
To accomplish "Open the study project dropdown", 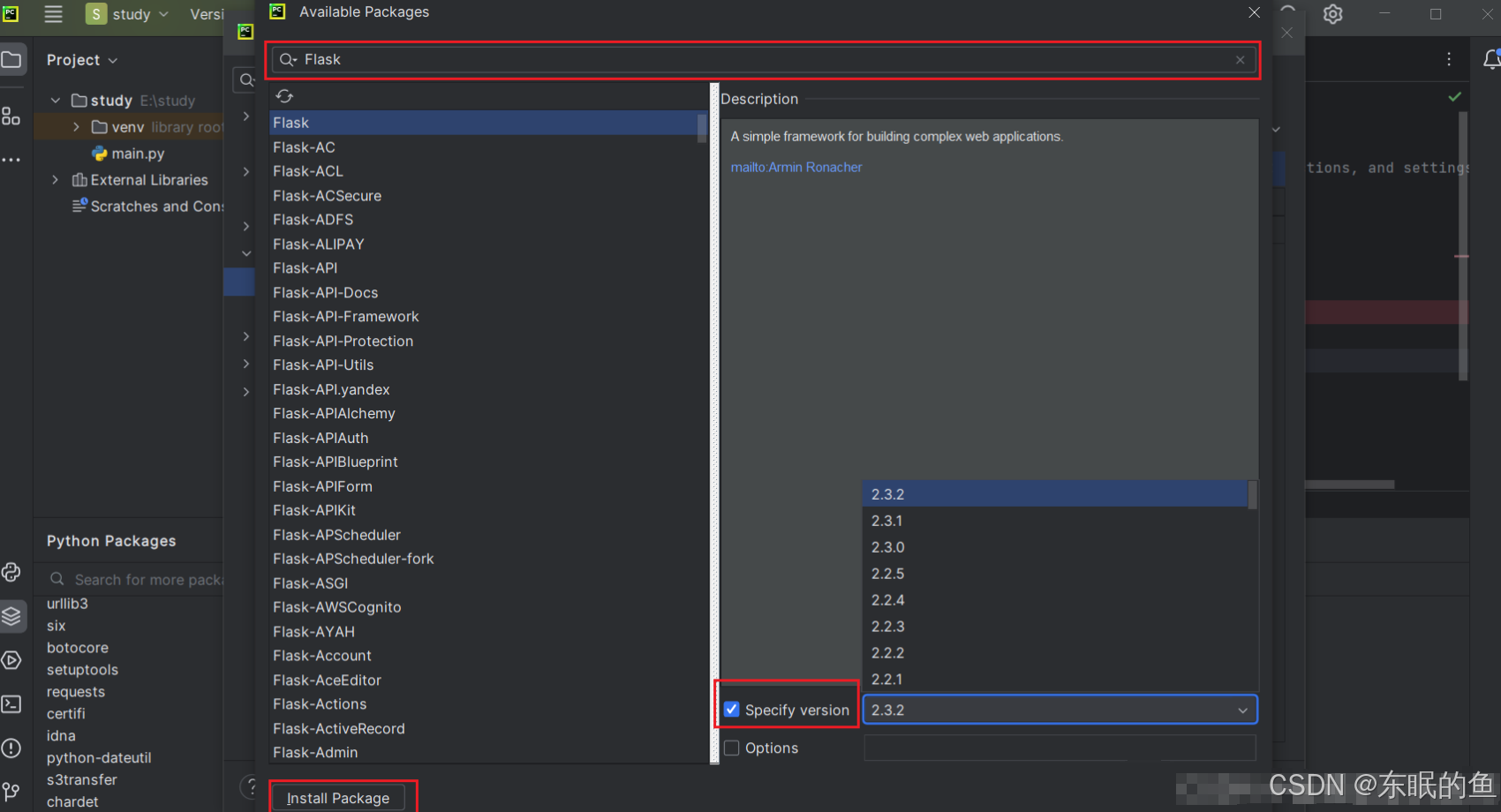I will [x=127, y=14].
